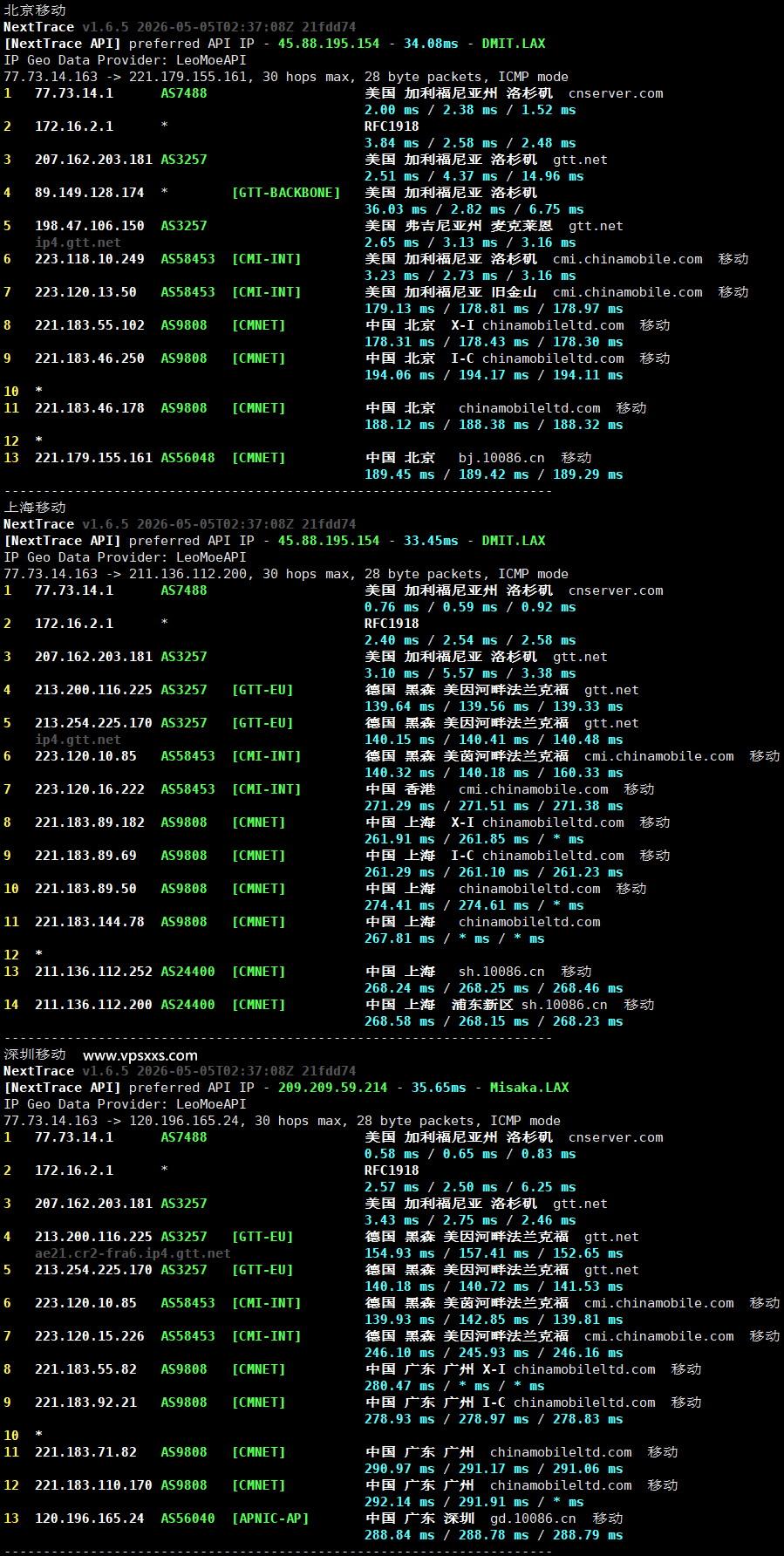Click hop IP "223.120.15.226"
The width and height of the screenshot is (784, 1556).
point(90,1335)
